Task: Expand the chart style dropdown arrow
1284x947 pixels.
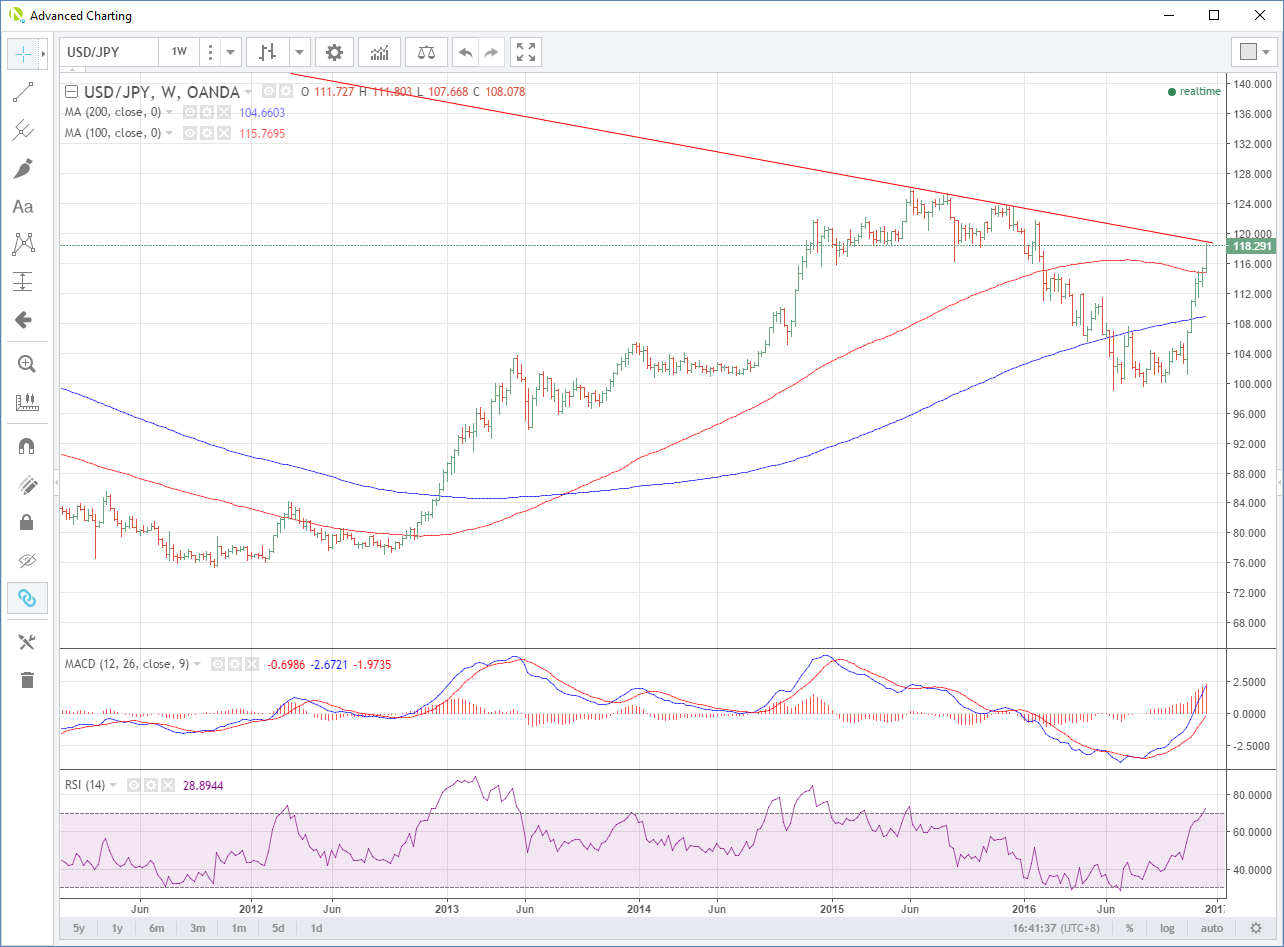Action: click(x=299, y=52)
